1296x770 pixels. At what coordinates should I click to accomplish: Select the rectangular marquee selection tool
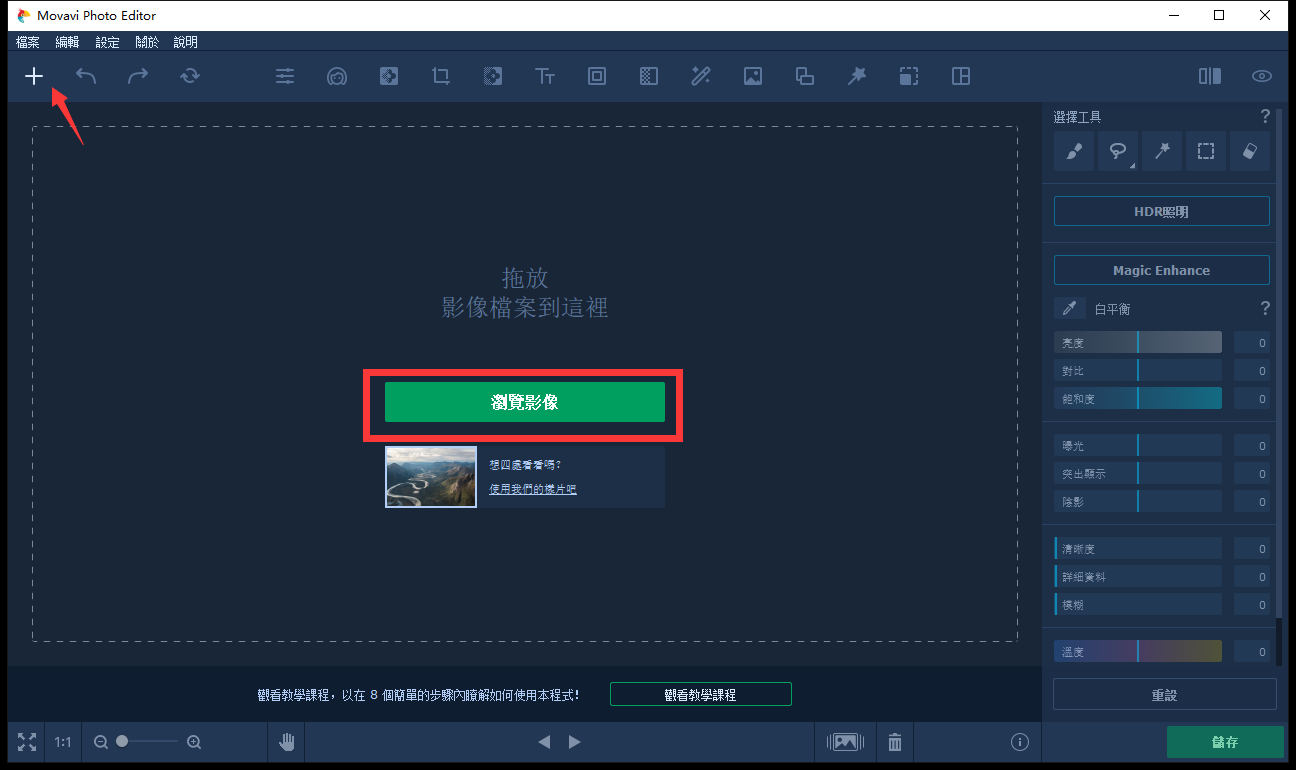click(x=1206, y=151)
